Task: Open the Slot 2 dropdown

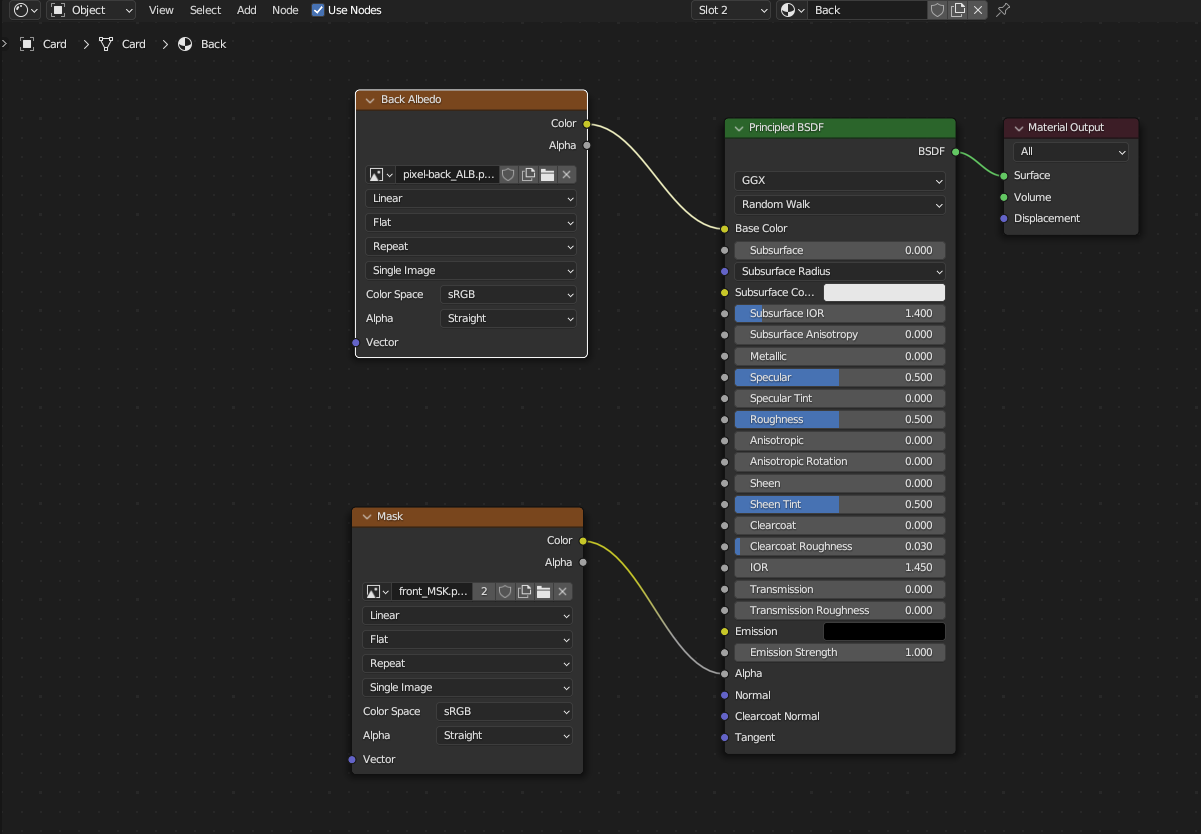Action: [730, 10]
